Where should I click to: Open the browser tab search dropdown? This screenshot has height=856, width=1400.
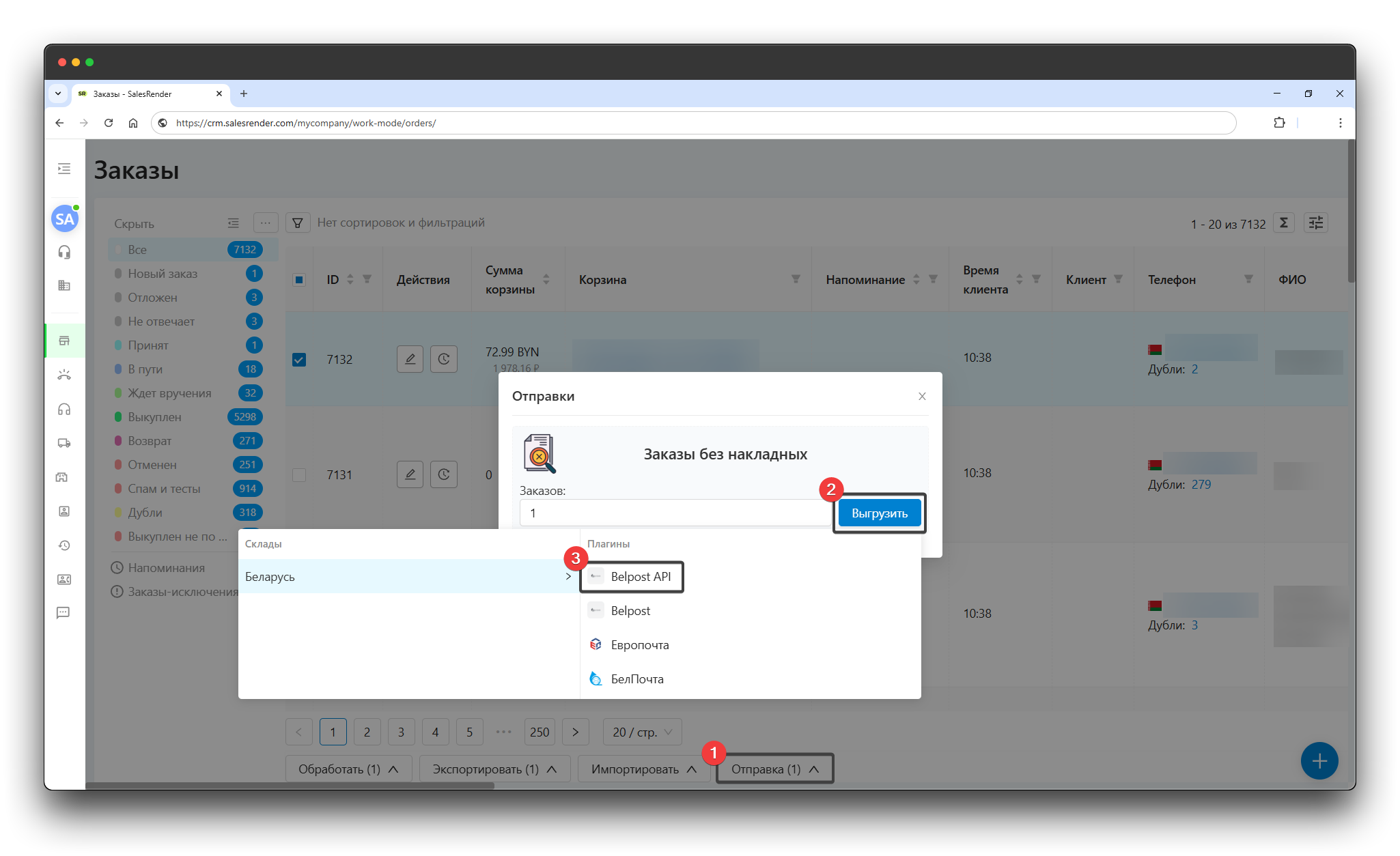58,94
